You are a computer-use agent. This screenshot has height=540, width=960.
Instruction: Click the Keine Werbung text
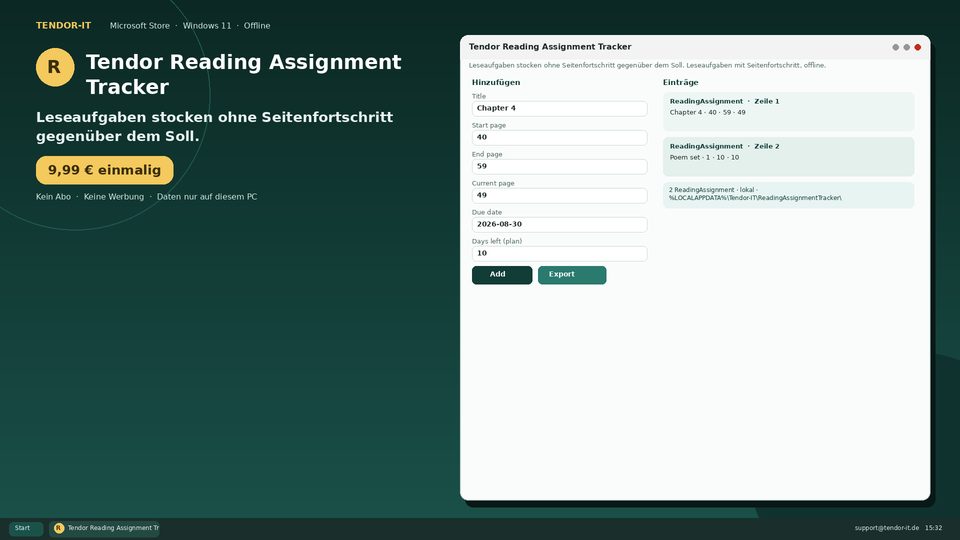point(114,197)
